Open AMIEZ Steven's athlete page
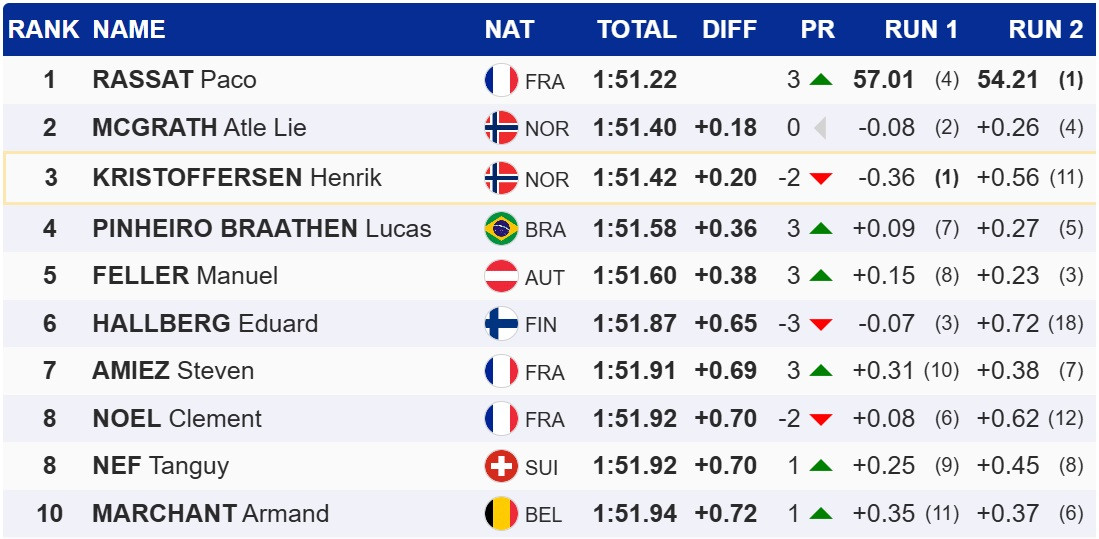This screenshot has width=1099, height=539. pyautogui.click(x=173, y=371)
